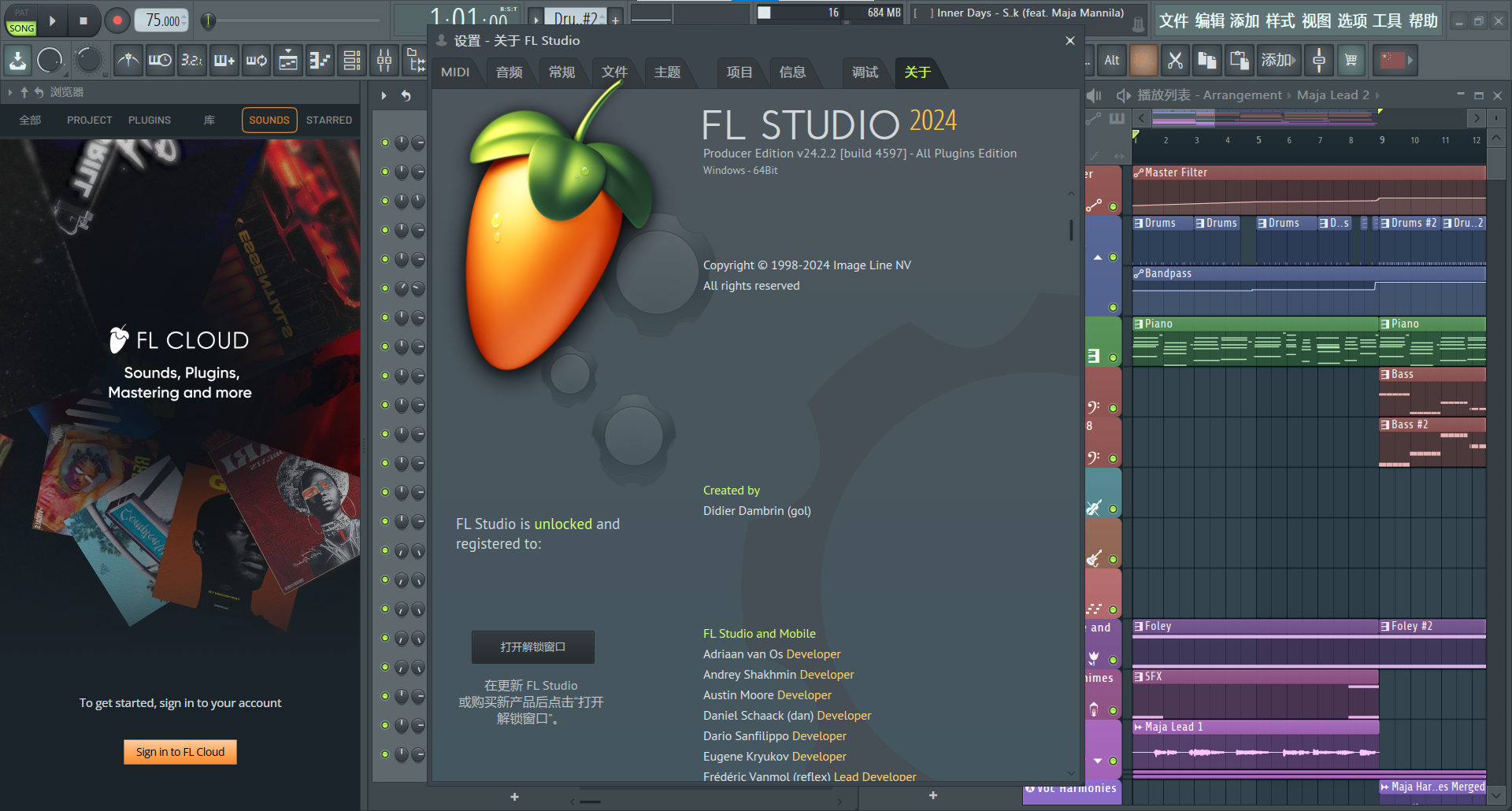Click the swing amount knob in toolbar
This screenshot has width=1512, height=811.
[x=88, y=60]
